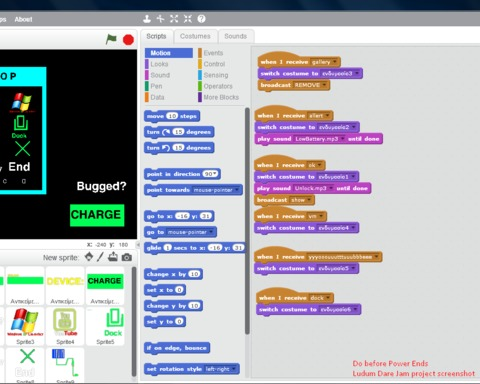Open the when I receive allert dropdown

(327, 116)
